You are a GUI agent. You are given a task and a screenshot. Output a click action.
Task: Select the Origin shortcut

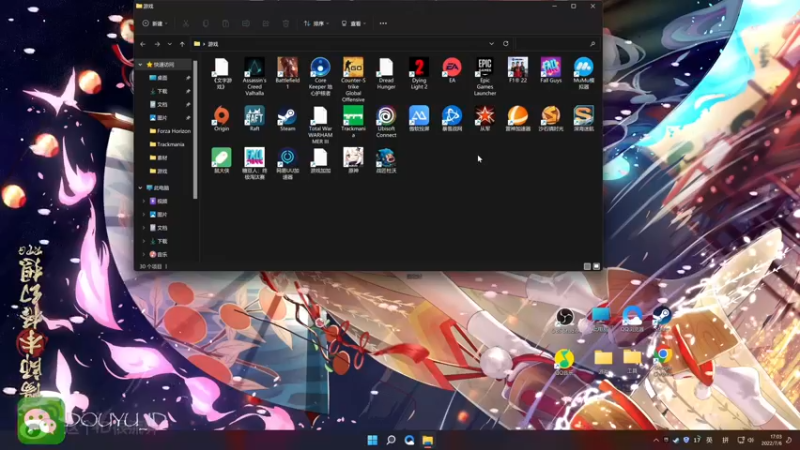click(x=221, y=119)
